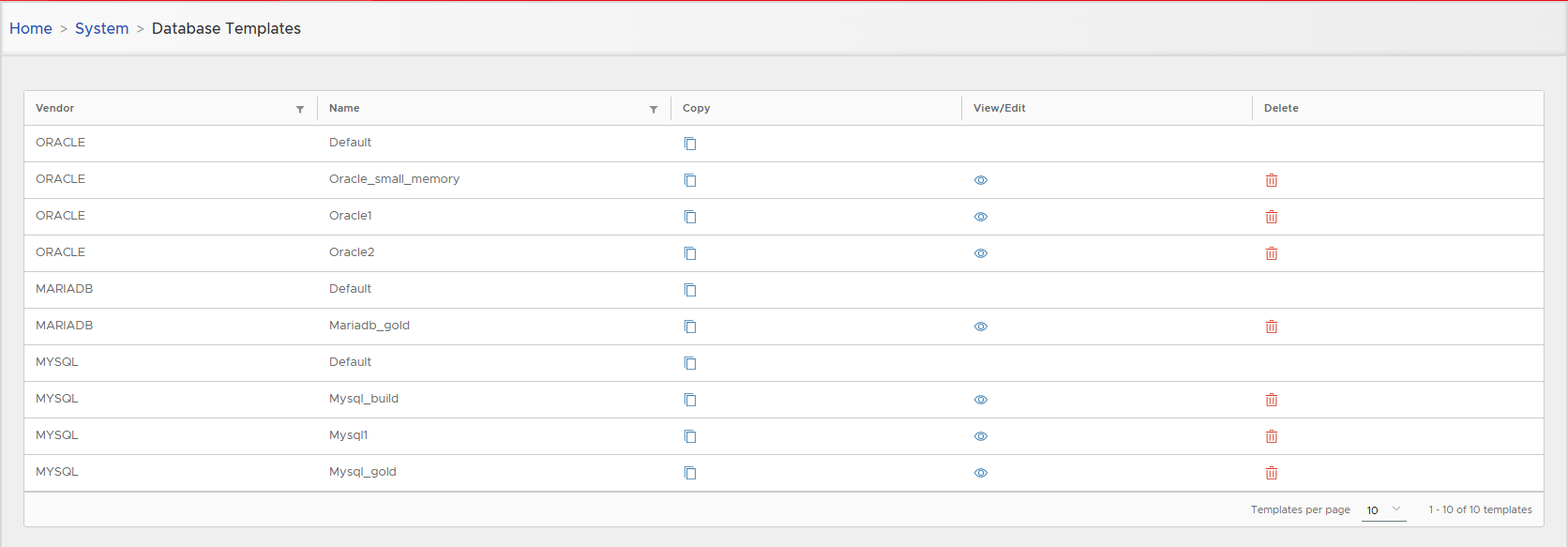This screenshot has width=1568, height=547.
Task: Open the Name column filter
Action: (654, 110)
